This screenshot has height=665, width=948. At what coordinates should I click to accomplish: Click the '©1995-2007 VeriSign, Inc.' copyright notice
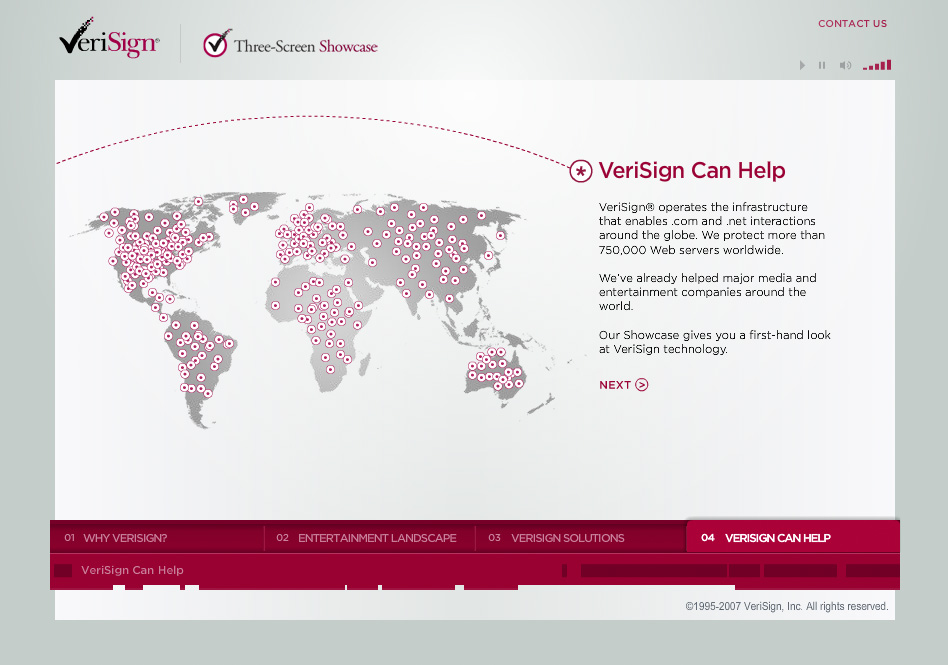pyautogui.click(x=787, y=606)
